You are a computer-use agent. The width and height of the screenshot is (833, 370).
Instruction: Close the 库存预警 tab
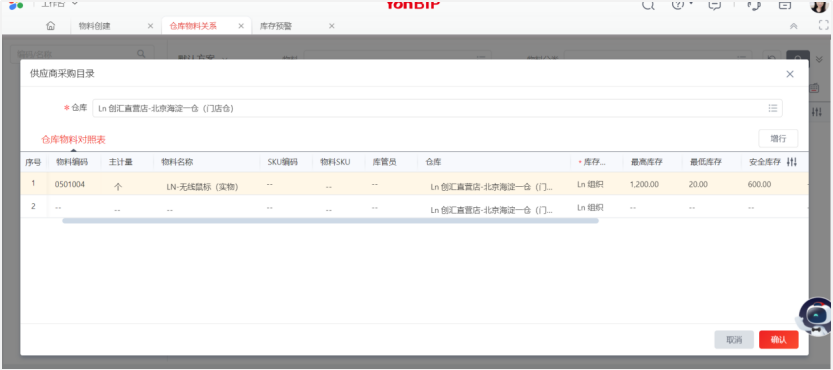pyautogui.click(x=332, y=26)
